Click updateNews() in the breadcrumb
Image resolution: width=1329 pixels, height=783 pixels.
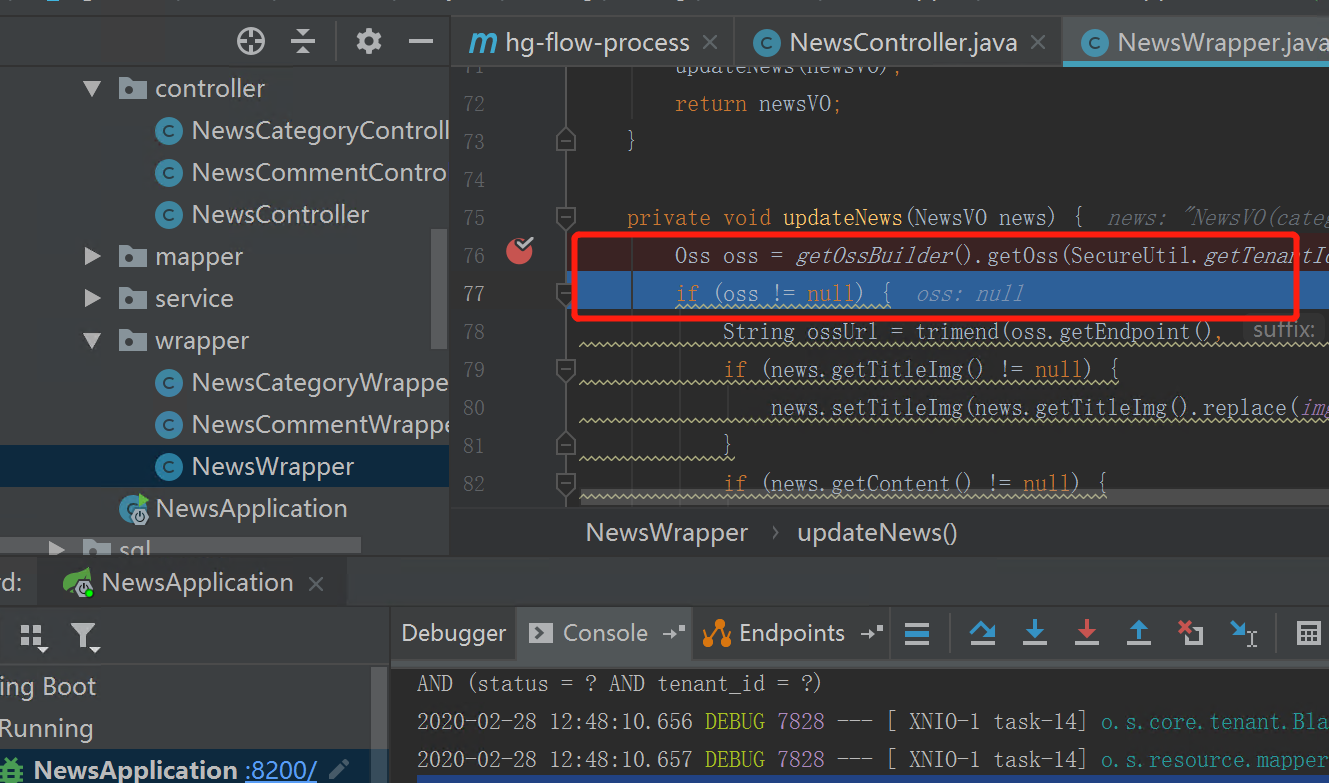877,533
